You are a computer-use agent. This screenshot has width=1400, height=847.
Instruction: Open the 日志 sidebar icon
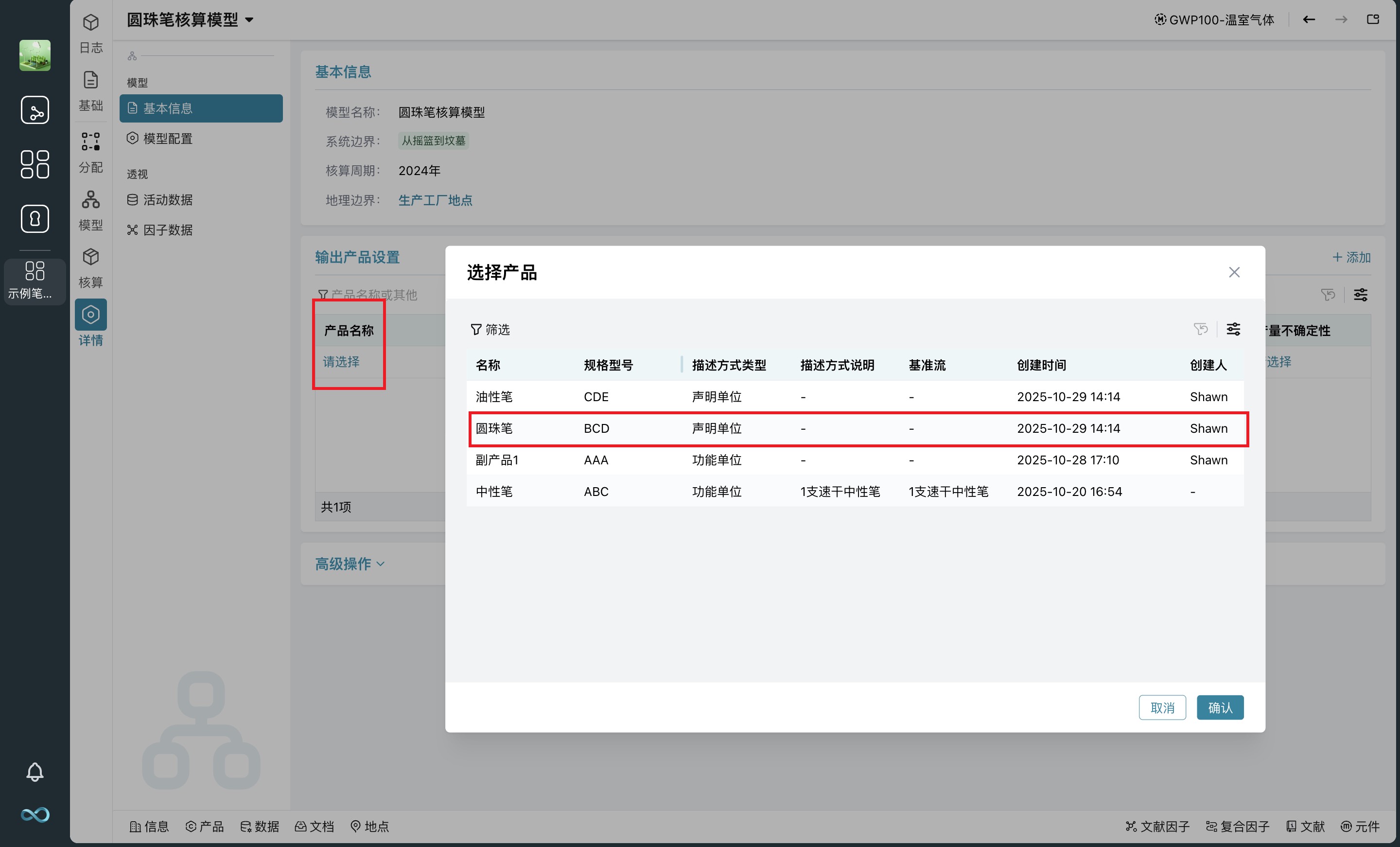click(90, 33)
